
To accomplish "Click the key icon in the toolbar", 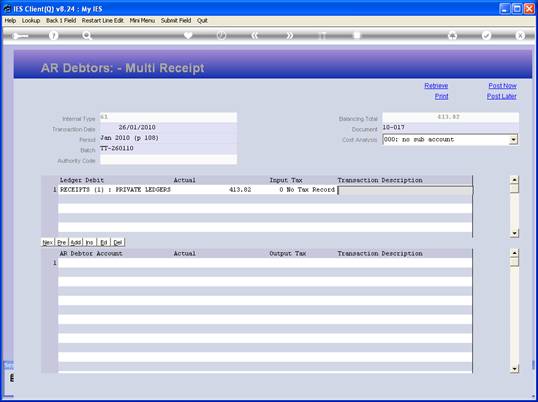I will point(20,36).
